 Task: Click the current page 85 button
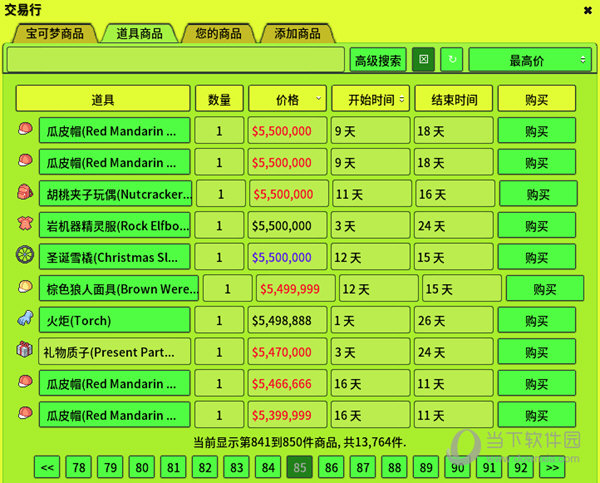[x=300, y=467]
